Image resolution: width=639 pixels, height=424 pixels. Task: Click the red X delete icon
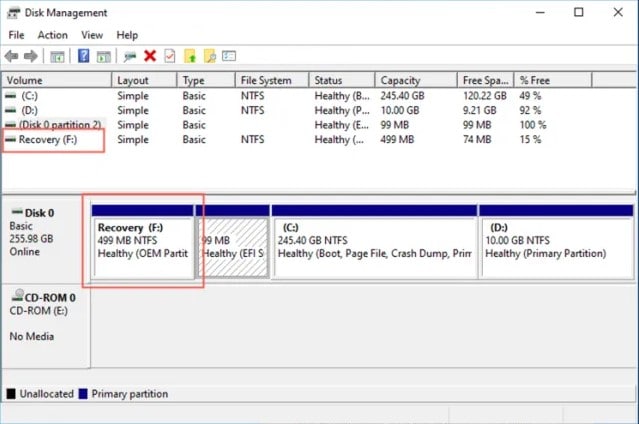[x=150, y=56]
